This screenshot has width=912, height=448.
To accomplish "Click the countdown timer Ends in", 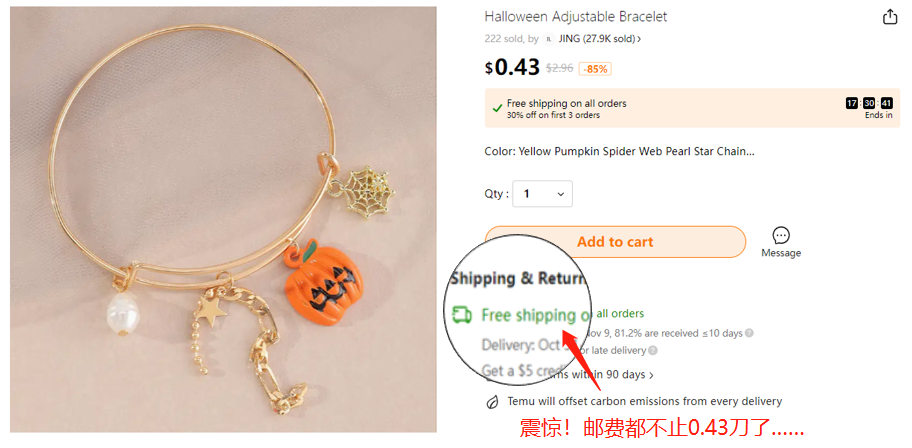I will pos(869,108).
